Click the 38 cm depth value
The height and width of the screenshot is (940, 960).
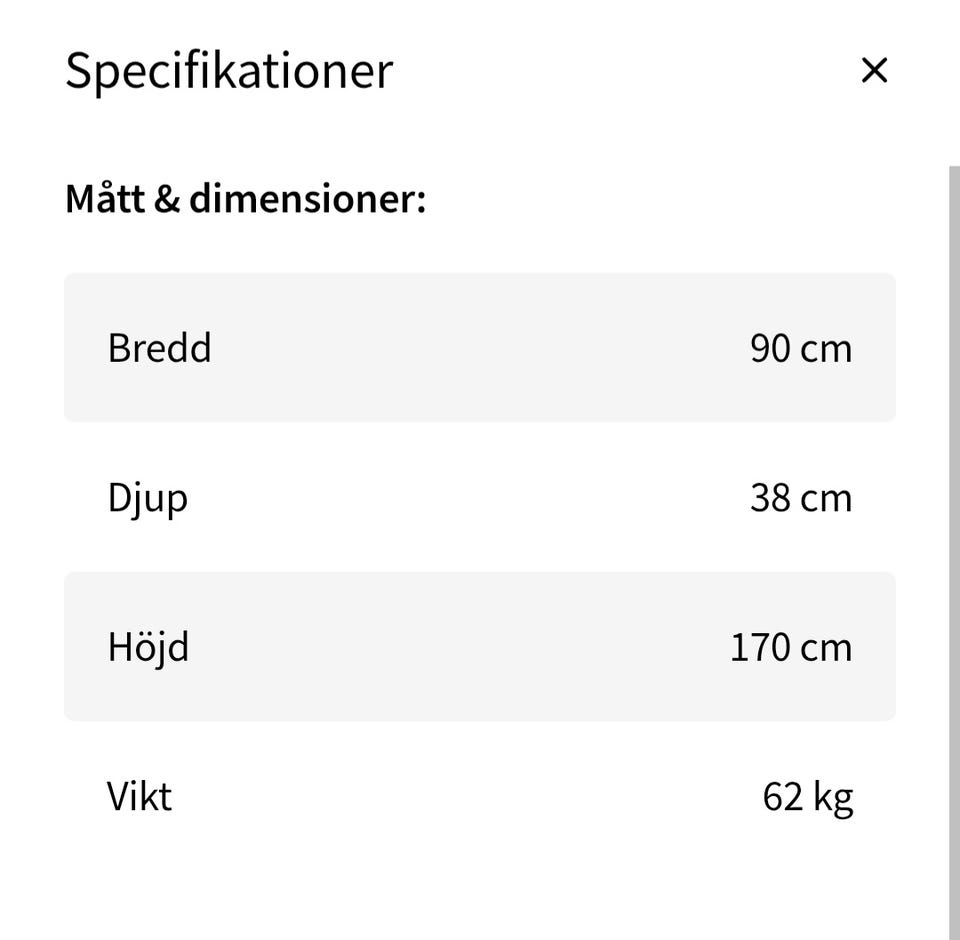(800, 498)
